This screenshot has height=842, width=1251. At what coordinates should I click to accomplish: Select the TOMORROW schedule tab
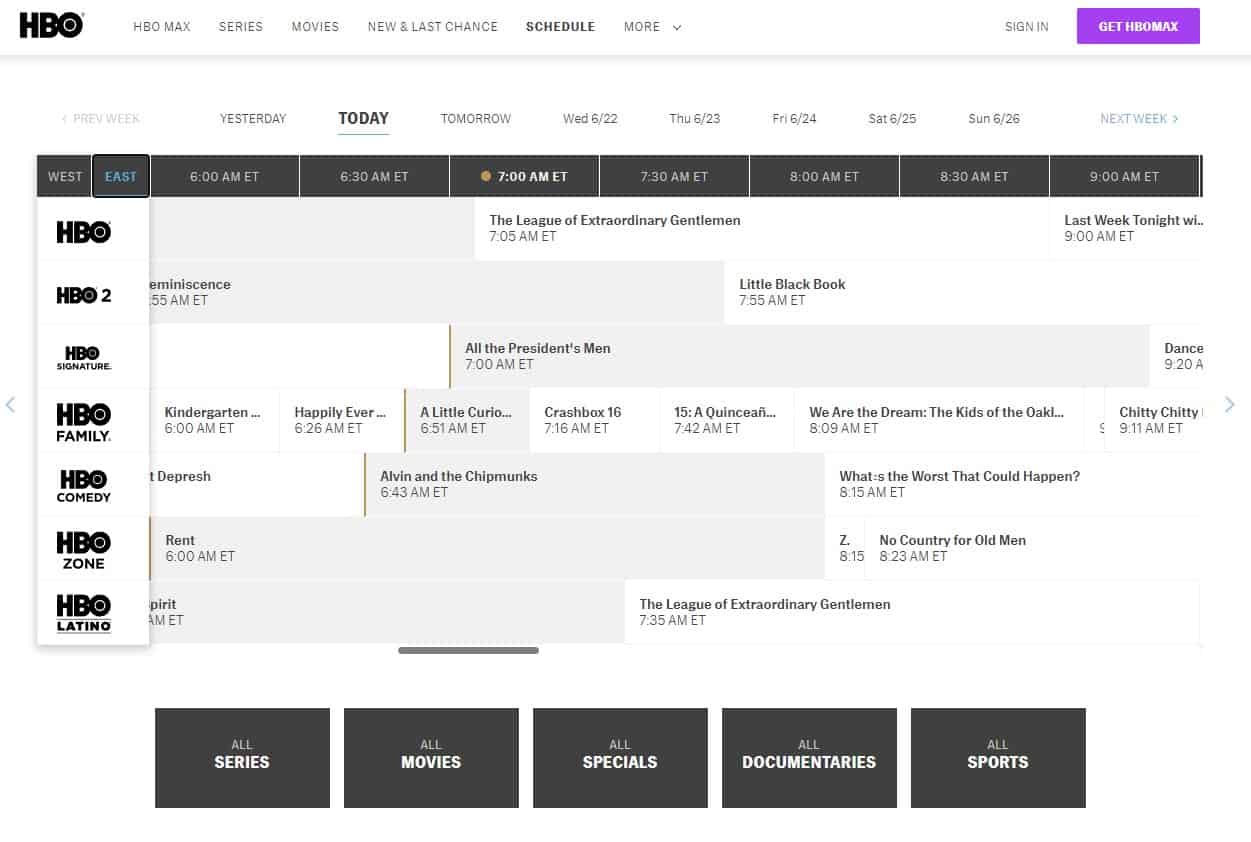point(476,119)
